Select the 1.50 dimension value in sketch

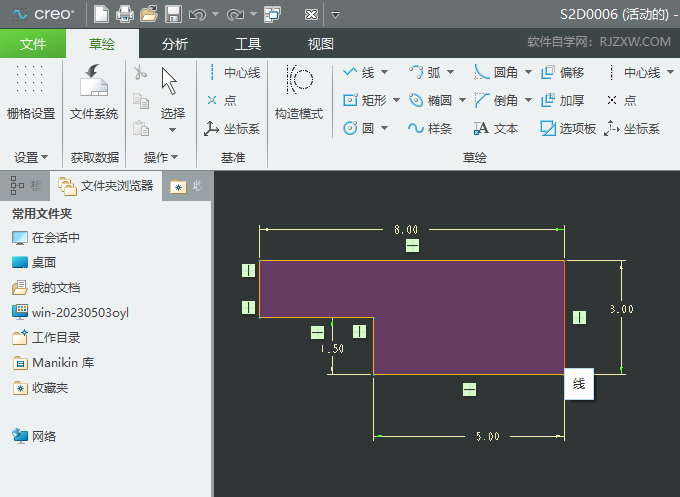point(333,349)
